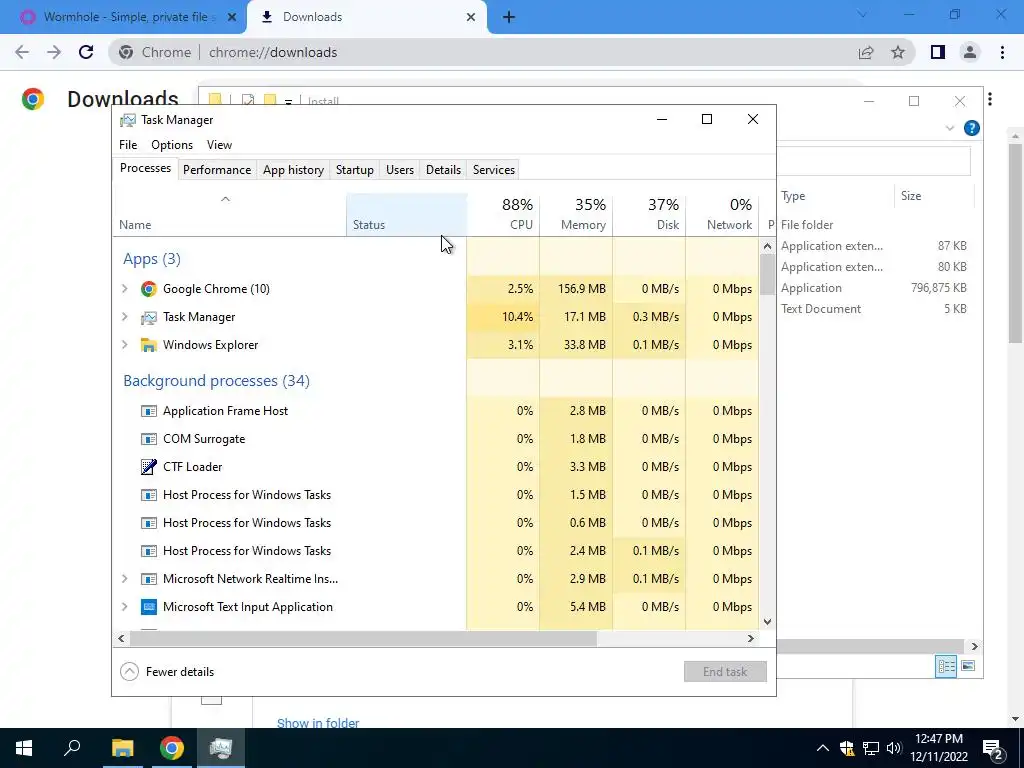Click the Chrome taskbar icon
This screenshot has width=1024, height=768.
pos(172,748)
